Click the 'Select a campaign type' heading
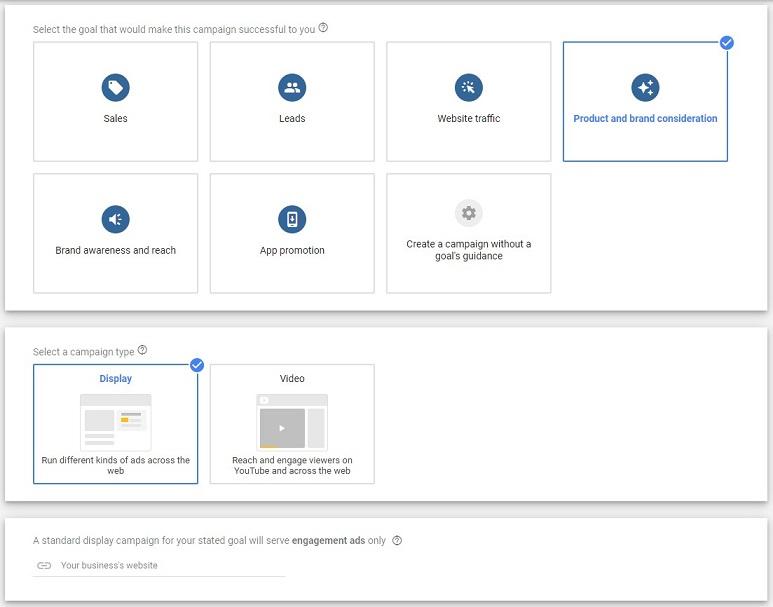 coord(83,352)
